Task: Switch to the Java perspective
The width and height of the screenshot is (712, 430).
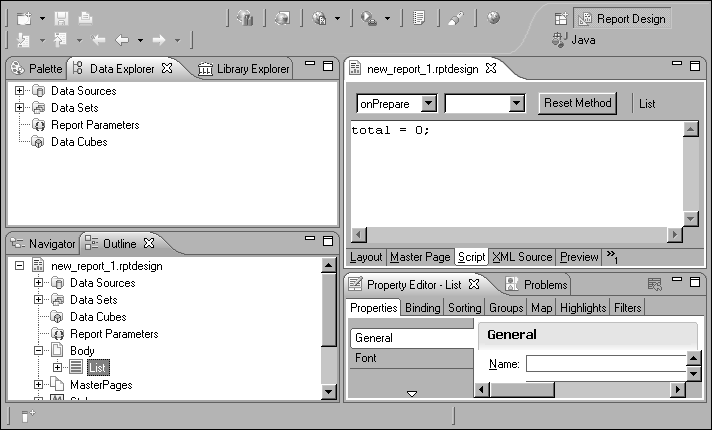Action: [574, 40]
